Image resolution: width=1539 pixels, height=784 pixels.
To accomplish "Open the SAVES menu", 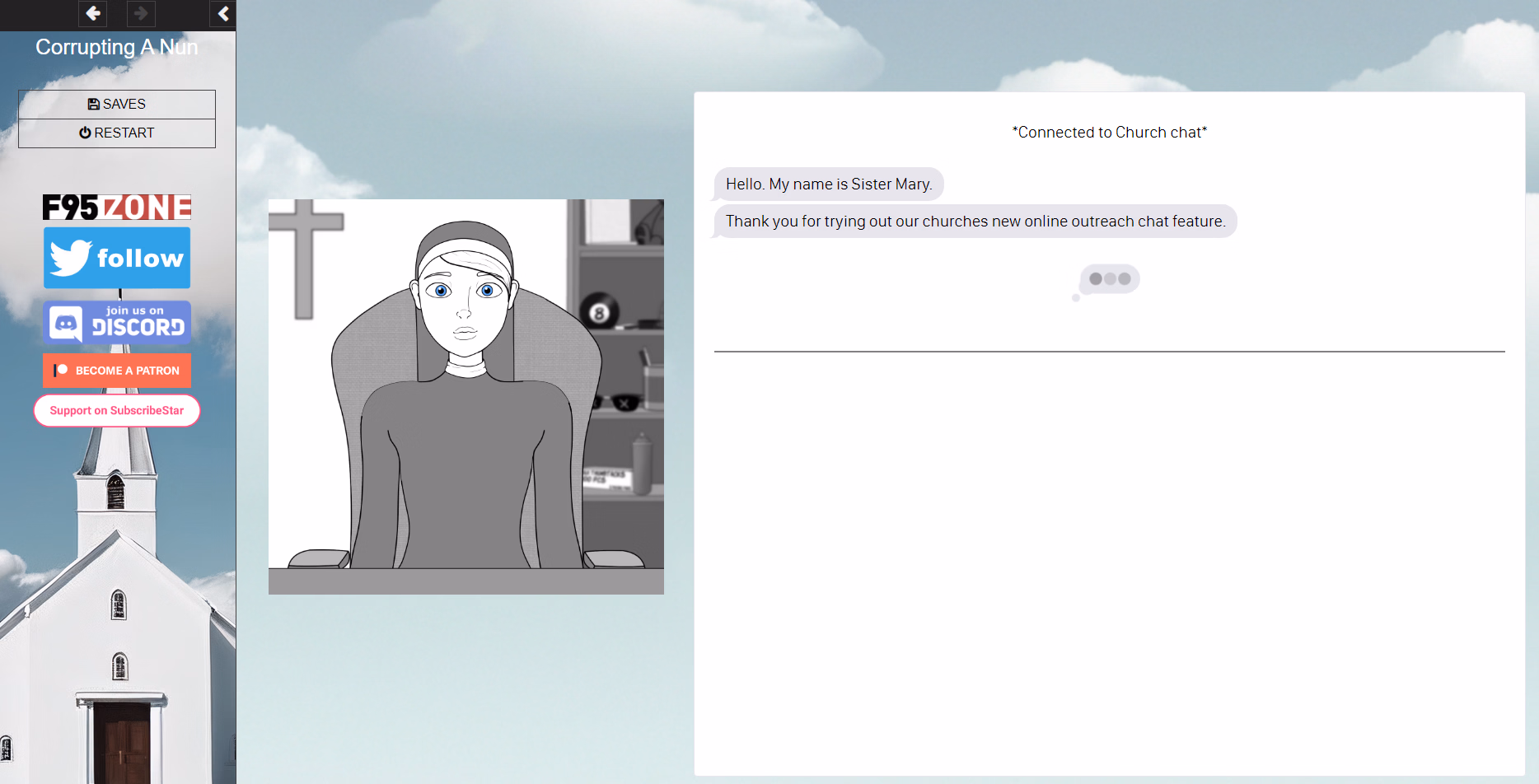I will [116, 104].
